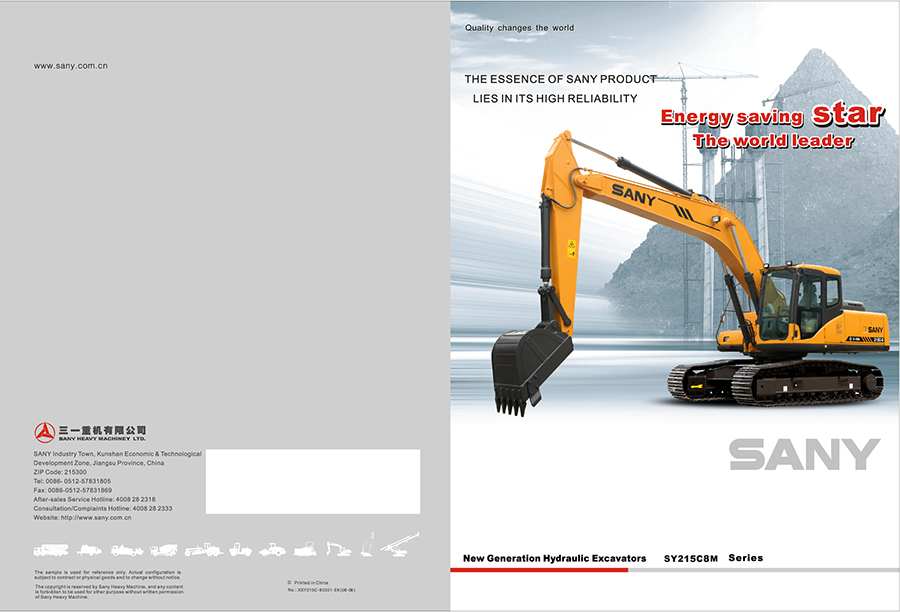Click "THE ESSENCE OF SANY PRODUCT" heading
900x612 pixels.
coord(561,79)
